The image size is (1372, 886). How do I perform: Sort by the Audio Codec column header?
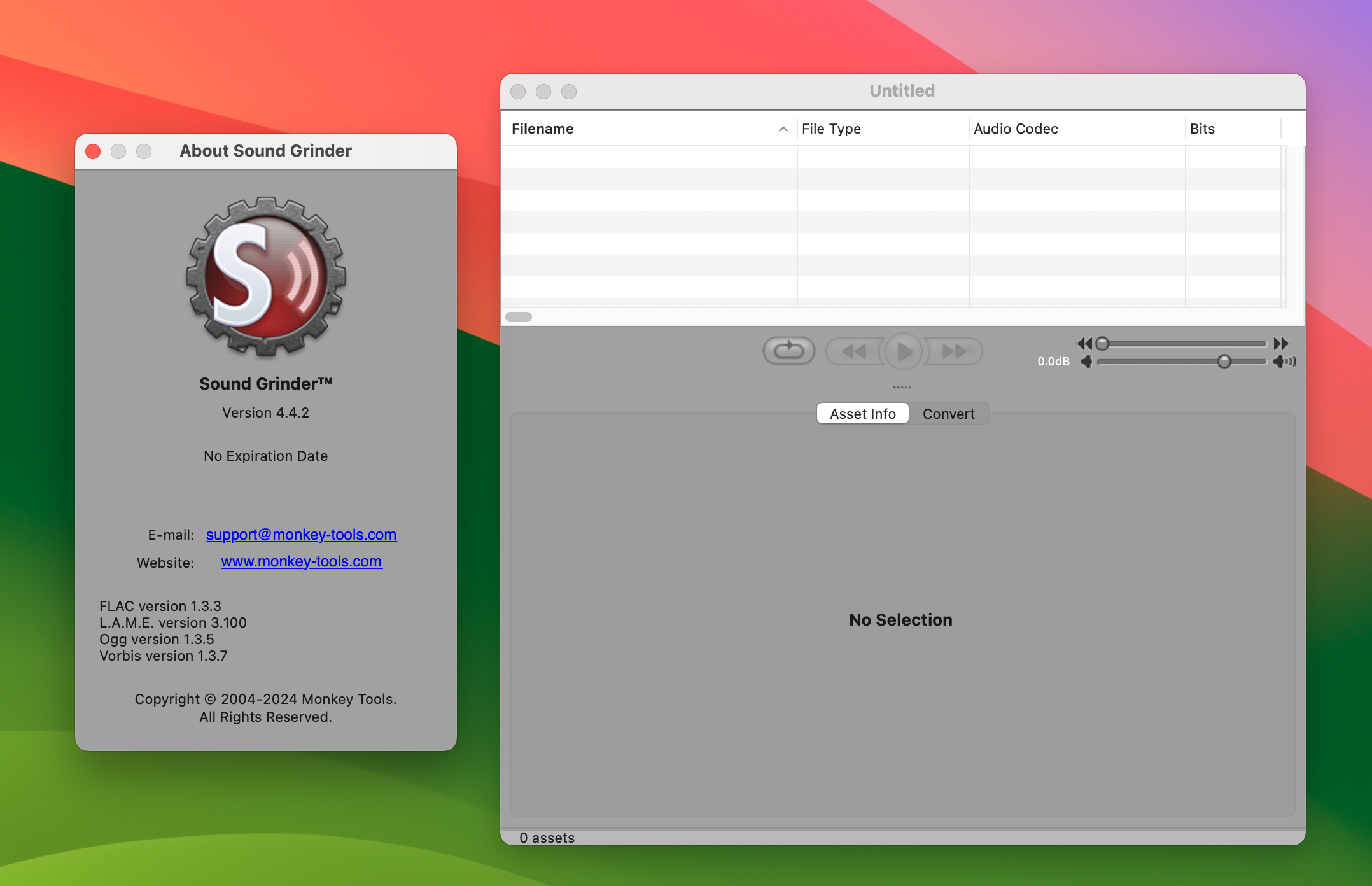(x=1015, y=129)
